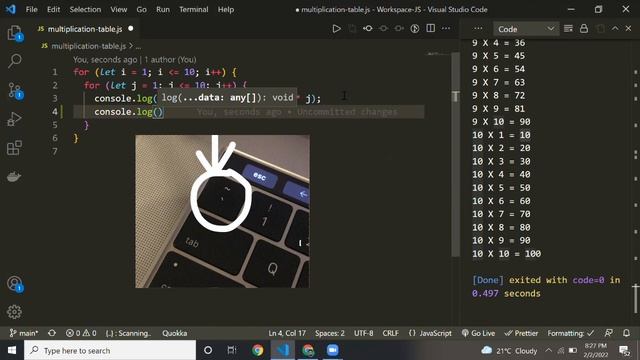The image size is (640, 360).
Task: Click the git blame annotation above line 1
Action: (135, 60)
